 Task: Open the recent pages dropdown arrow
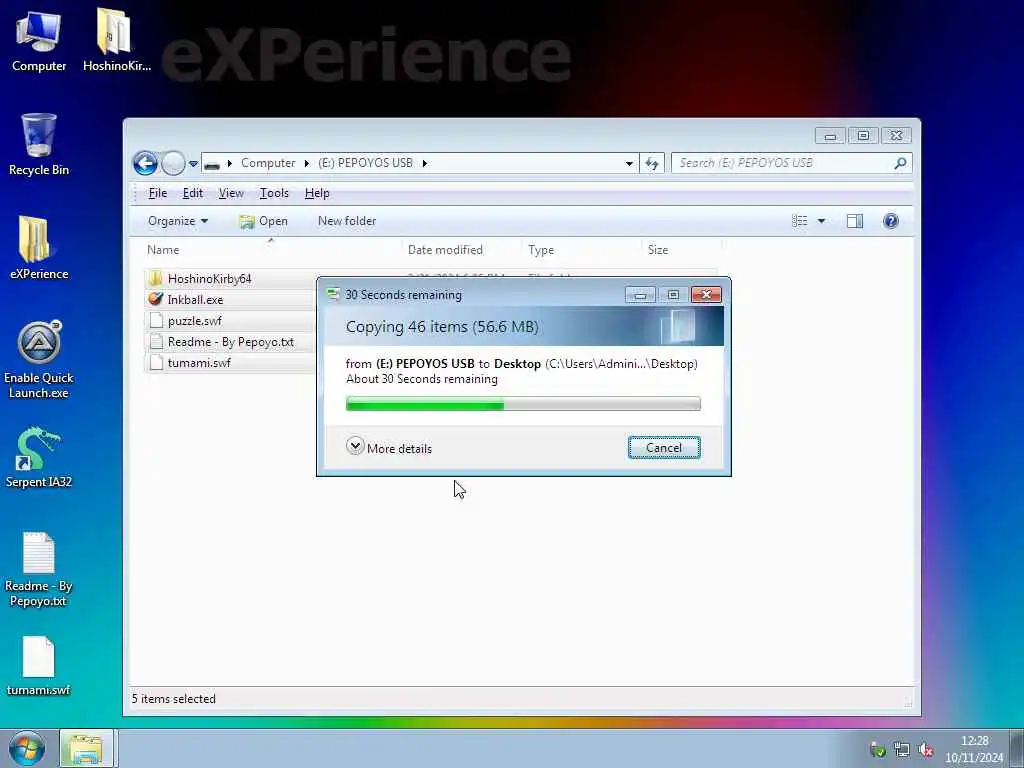(193, 164)
